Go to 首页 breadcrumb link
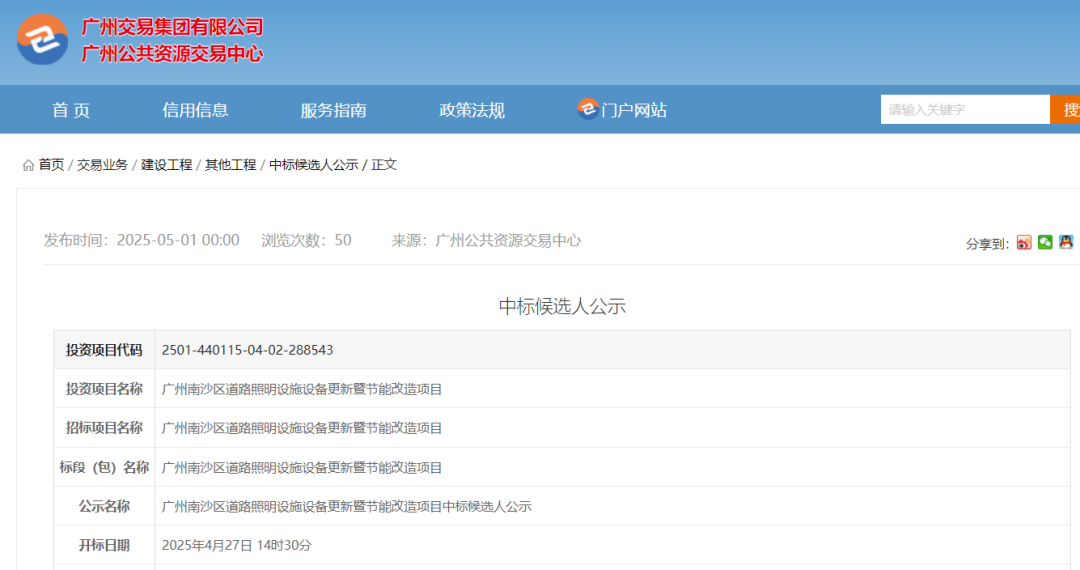This screenshot has height=570, width=1080. (51, 165)
